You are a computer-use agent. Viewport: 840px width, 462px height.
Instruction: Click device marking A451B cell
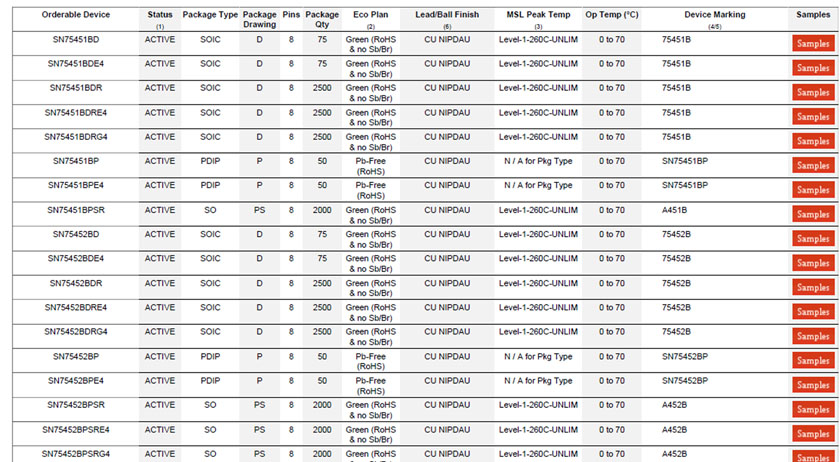click(677, 210)
